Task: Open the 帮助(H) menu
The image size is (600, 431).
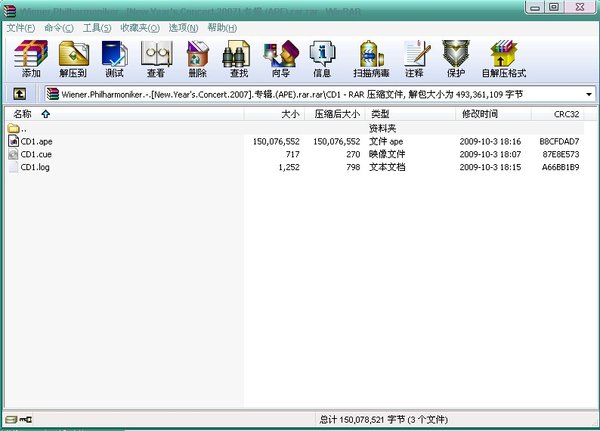Action: tap(222, 28)
